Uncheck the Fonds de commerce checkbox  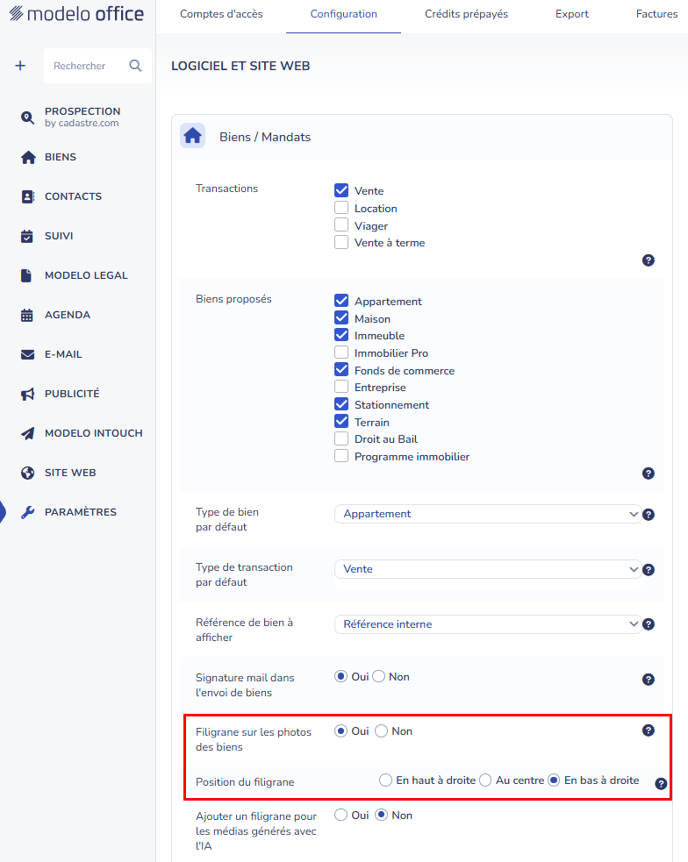(341, 370)
